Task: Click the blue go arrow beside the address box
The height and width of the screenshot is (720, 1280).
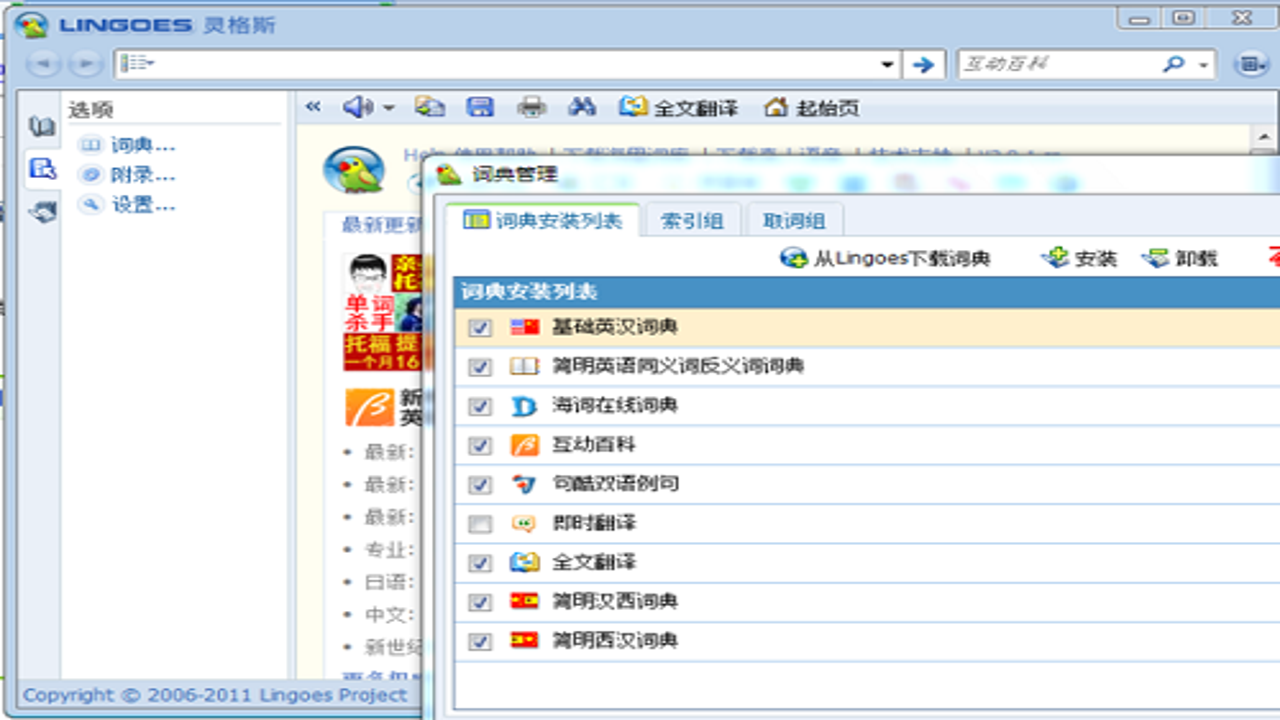Action: [x=923, y=64]
